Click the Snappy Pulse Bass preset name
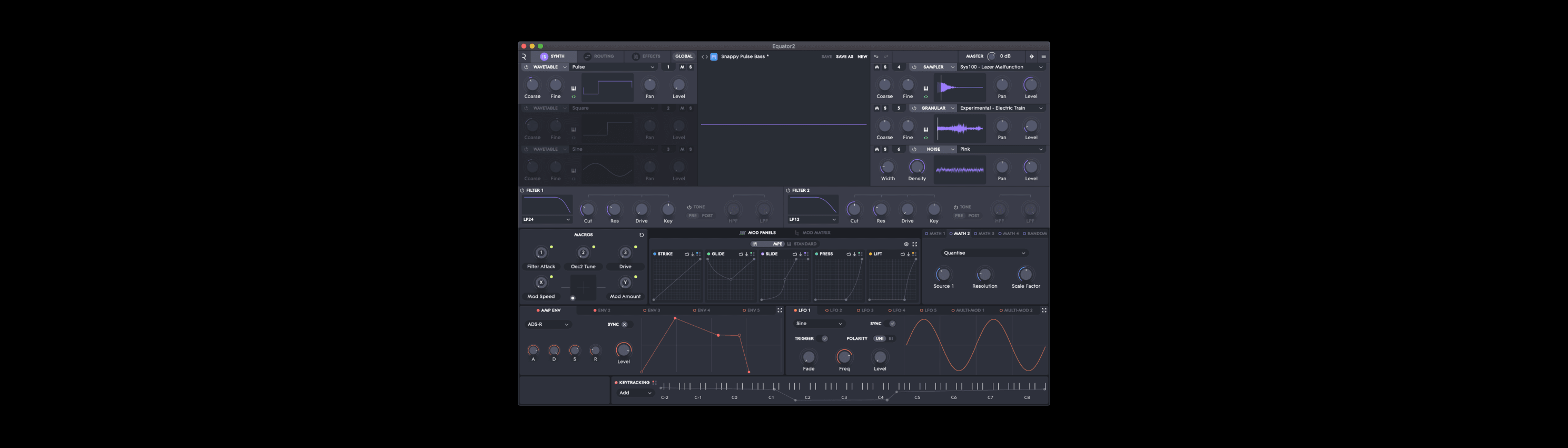The image size is (1568, 448). [x=744, y=56]
